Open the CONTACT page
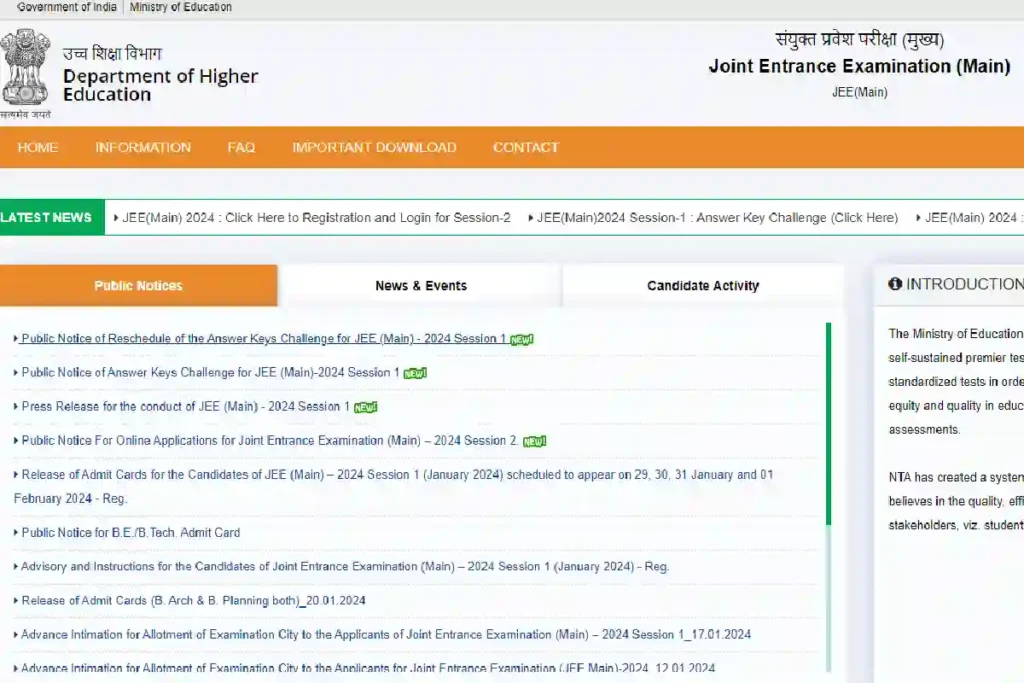1024x683 pixels. [526, 148]
